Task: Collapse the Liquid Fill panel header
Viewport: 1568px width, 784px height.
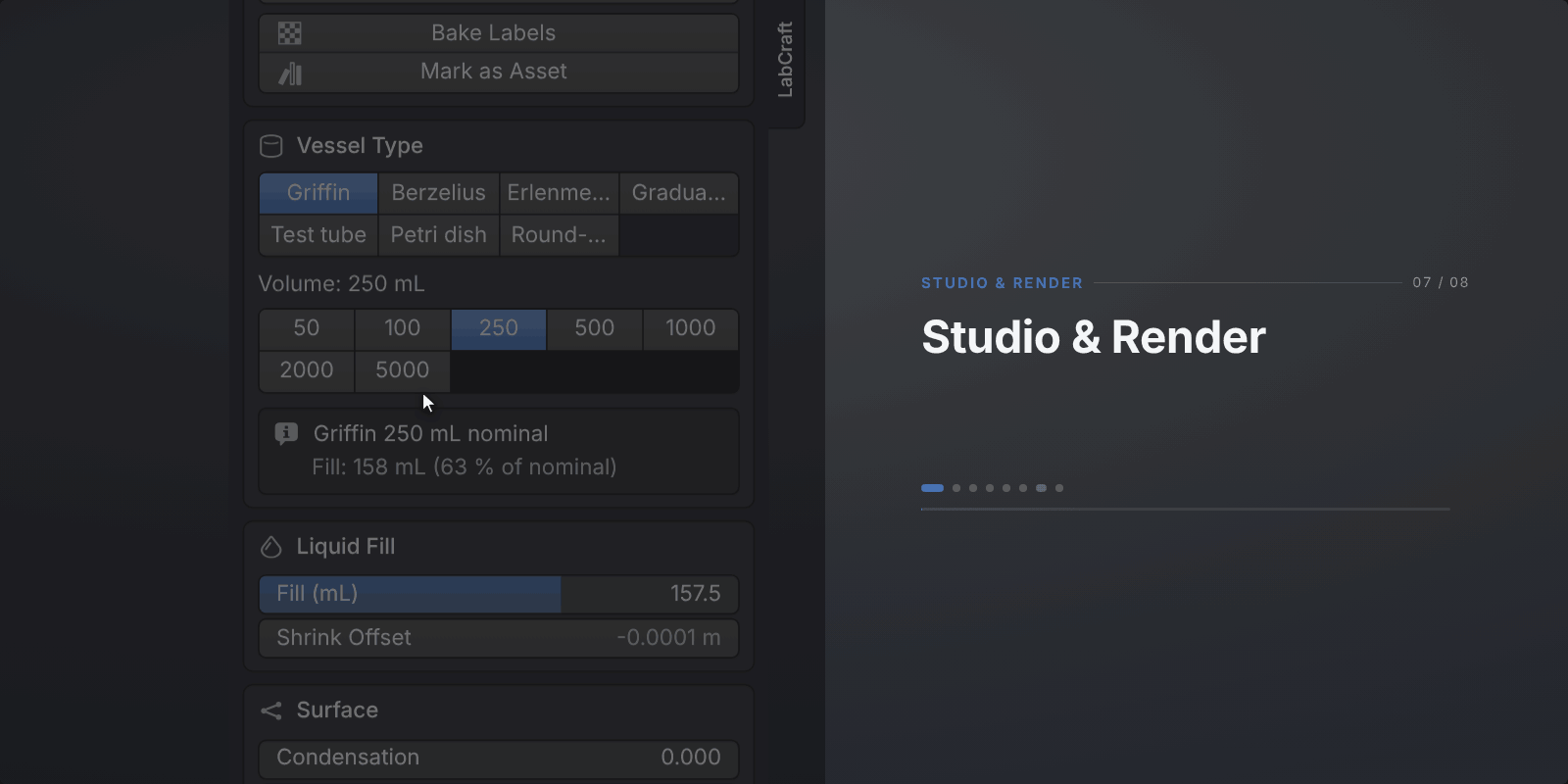Action: coord(499,547)
